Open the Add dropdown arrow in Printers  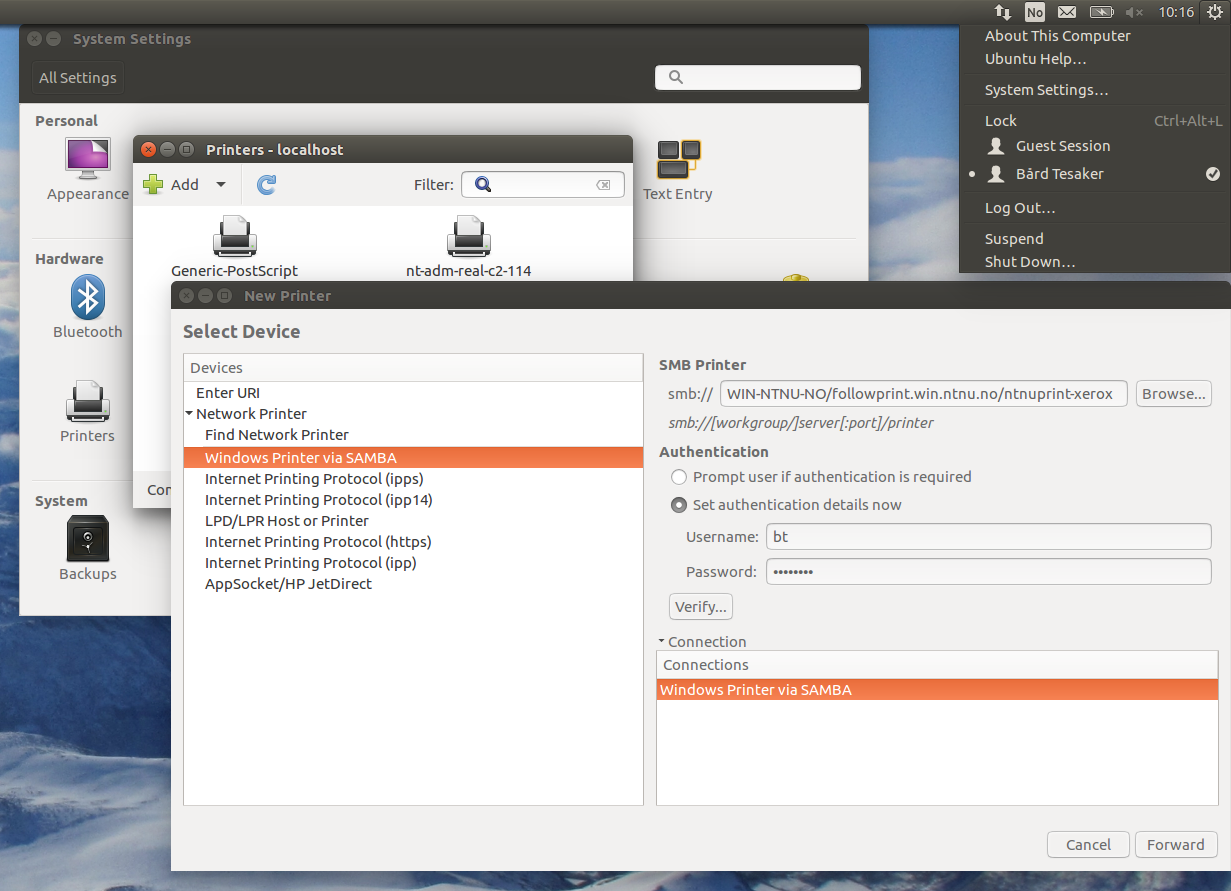[221, 185]
